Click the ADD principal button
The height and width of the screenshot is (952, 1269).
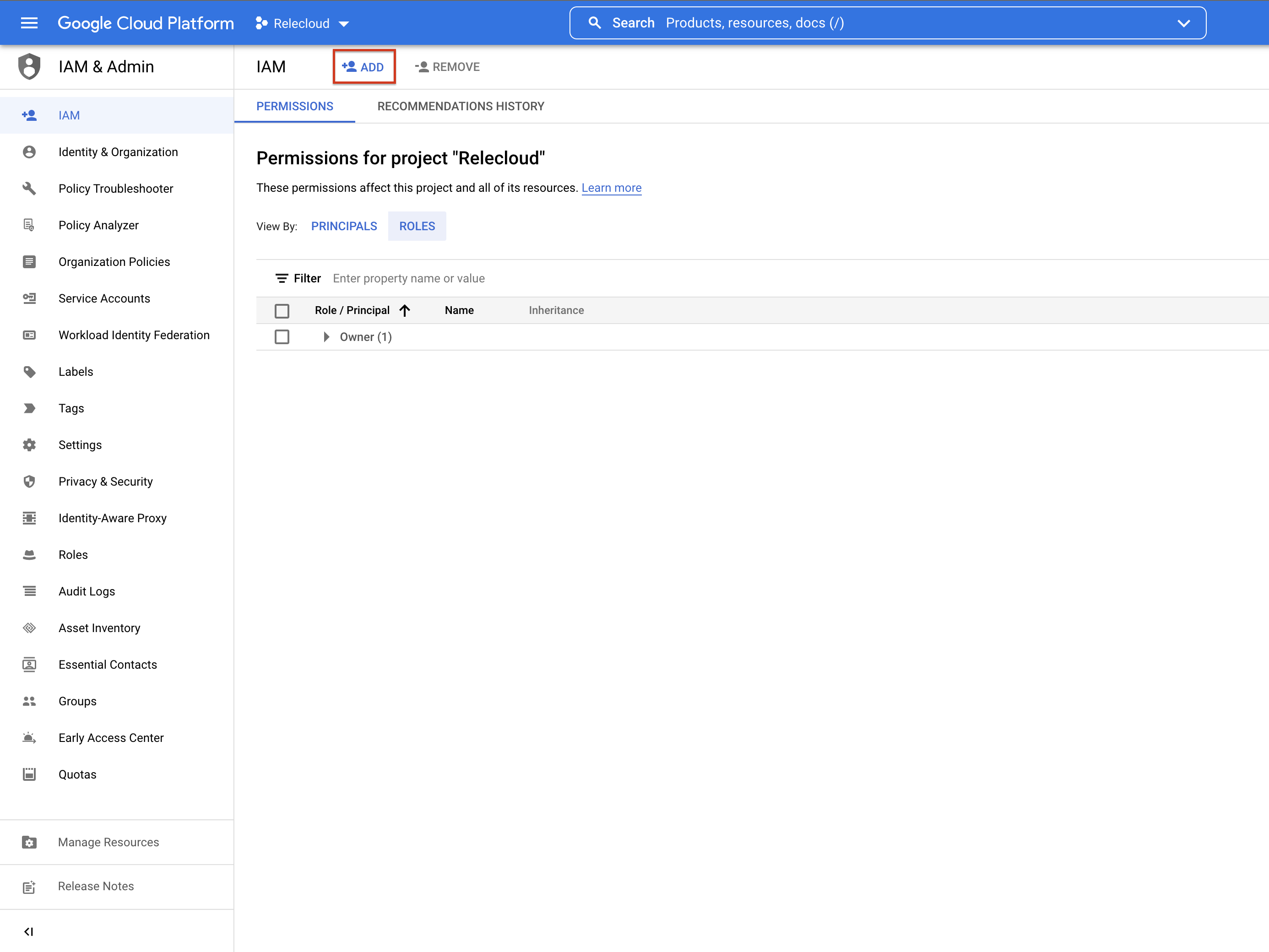tap(364, 67)
